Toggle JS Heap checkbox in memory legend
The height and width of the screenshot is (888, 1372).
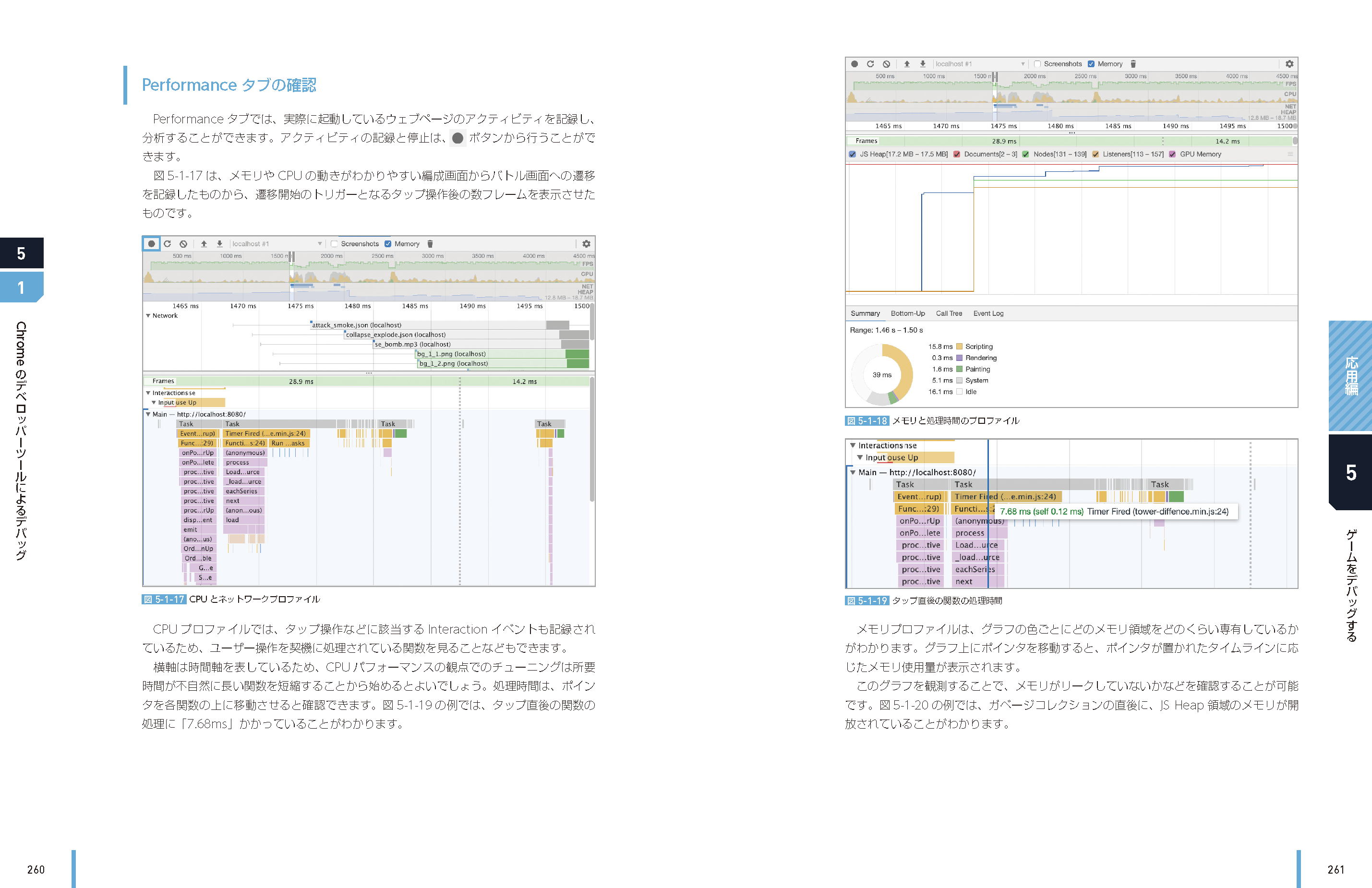852,155
